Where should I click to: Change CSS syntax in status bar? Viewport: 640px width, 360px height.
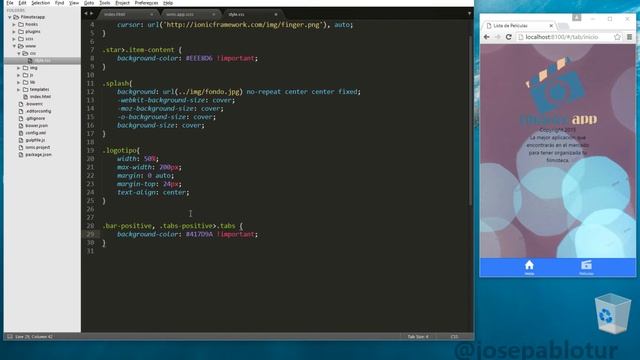(454, 337)
